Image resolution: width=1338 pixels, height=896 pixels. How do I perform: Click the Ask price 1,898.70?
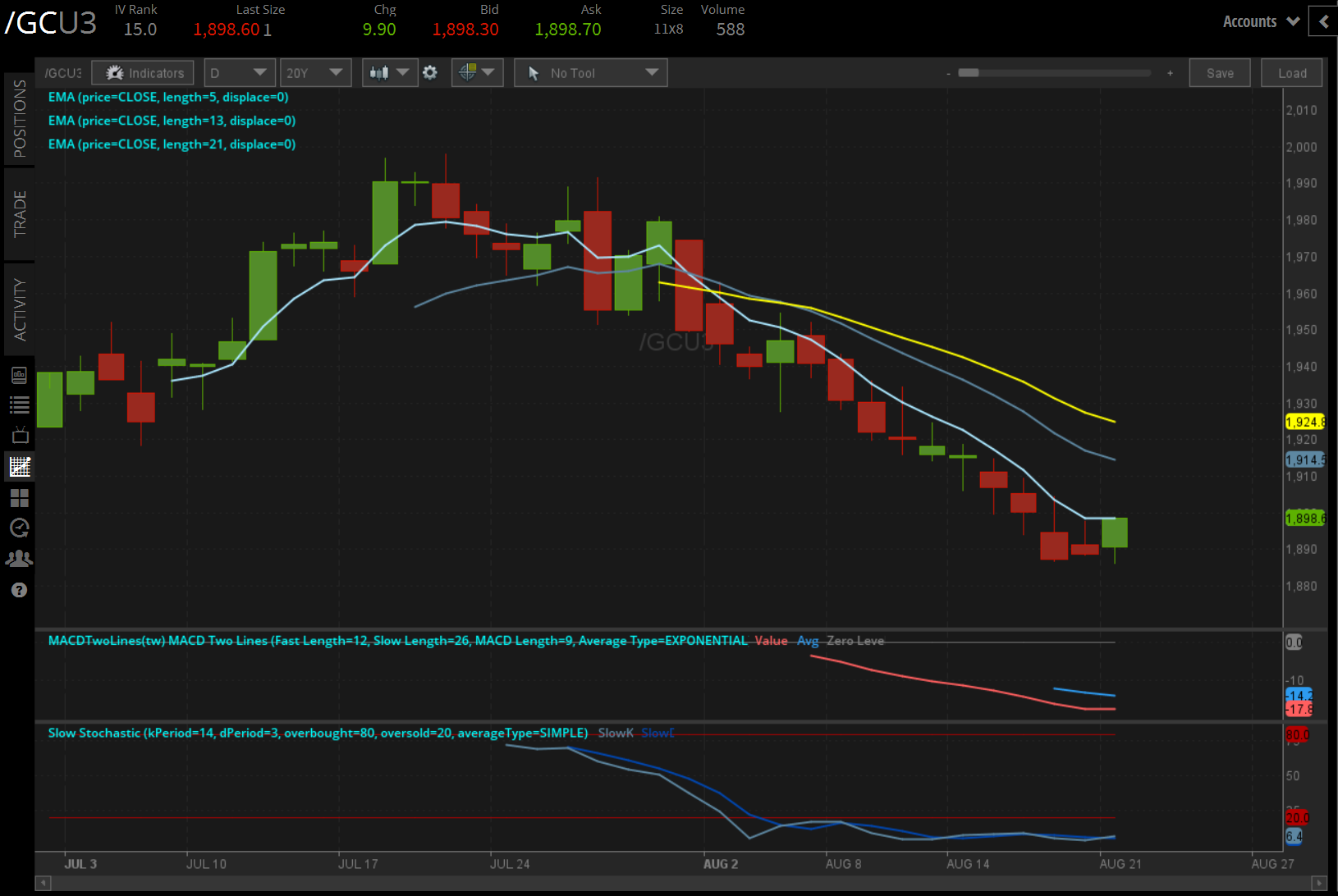click(x=568, y=30)
